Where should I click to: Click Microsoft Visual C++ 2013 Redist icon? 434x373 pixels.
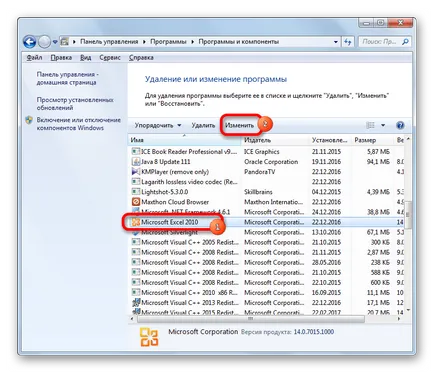tap(136, 303)
